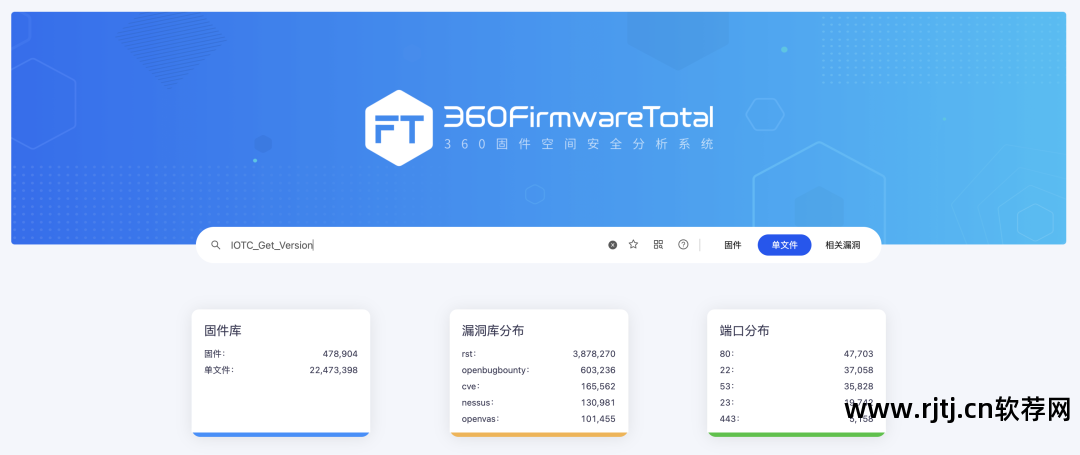1080x455 pixels.
Task: Open the 固件库 card heading
Action: [223, 331]
